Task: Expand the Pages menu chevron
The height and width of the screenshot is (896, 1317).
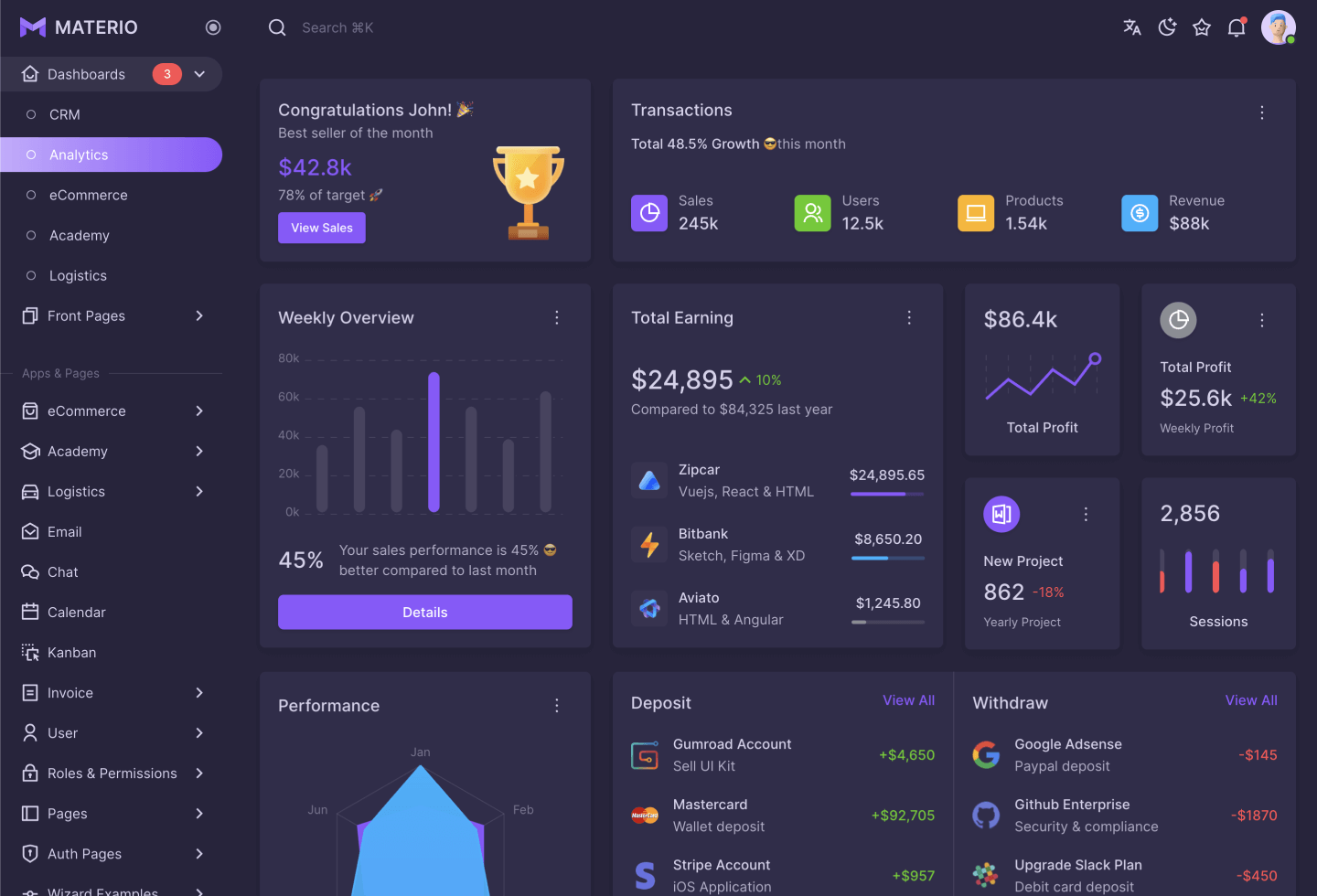Action: click(199, 813)
